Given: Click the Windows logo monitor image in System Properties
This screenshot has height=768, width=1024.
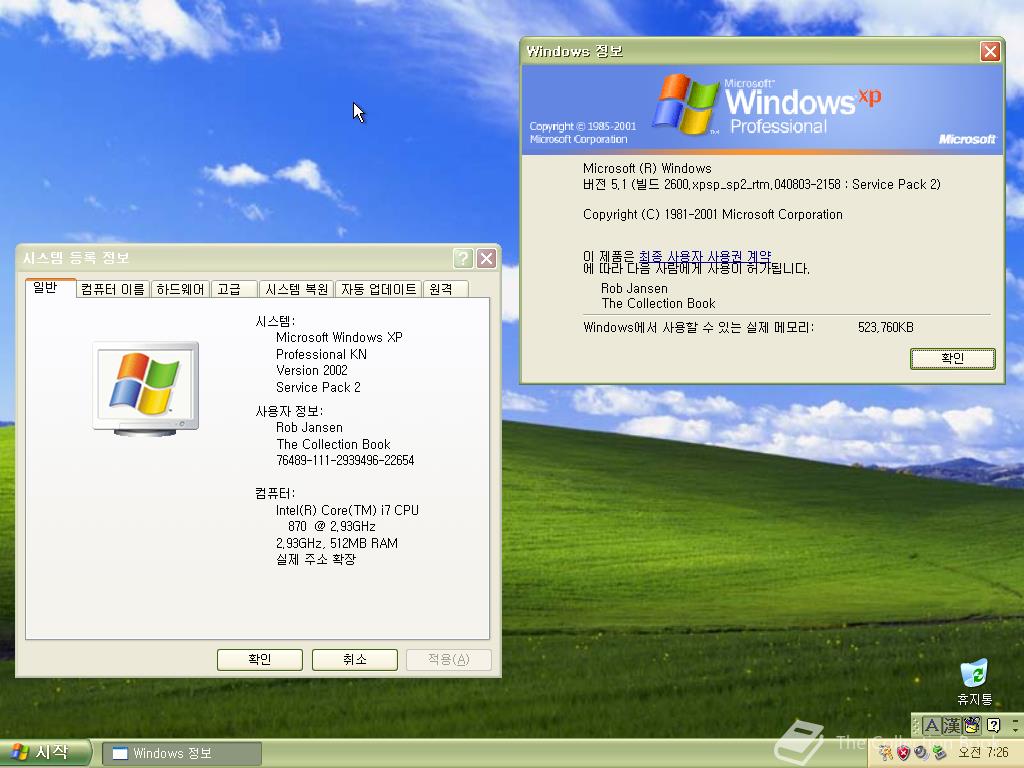Looking at the screenshot, I should [x=146, y=389].
